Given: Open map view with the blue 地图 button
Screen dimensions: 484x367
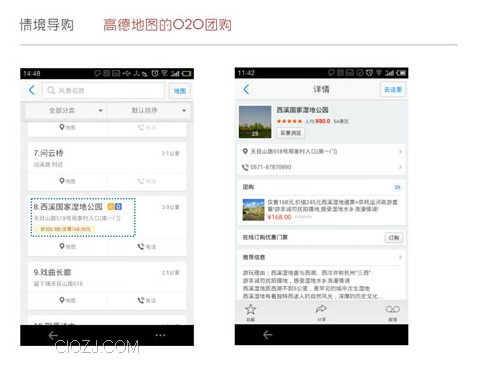Looking at the screenshot, I should (x=180, y=91).
